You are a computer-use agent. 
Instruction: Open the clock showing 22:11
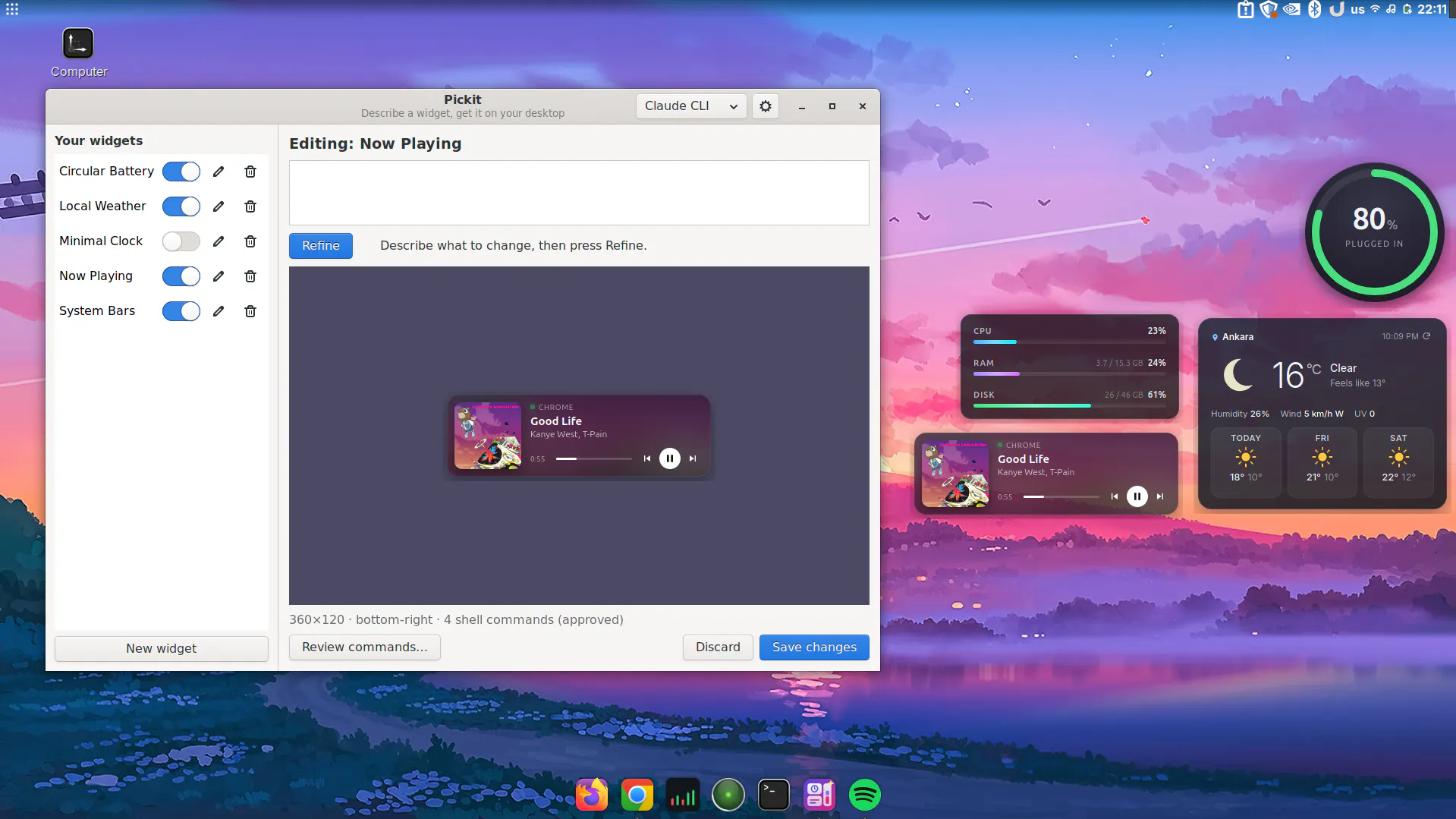[1432, 9]
